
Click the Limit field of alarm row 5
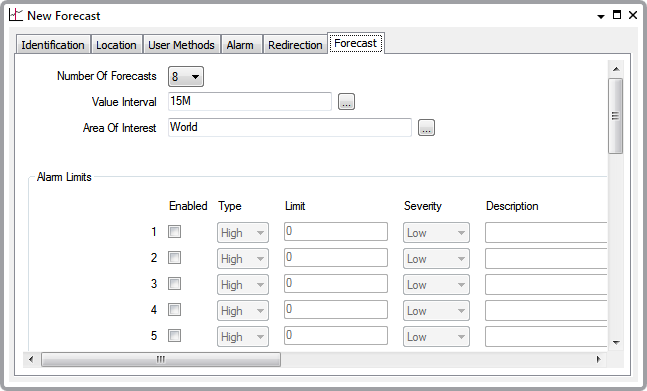[x=336, y=335]
